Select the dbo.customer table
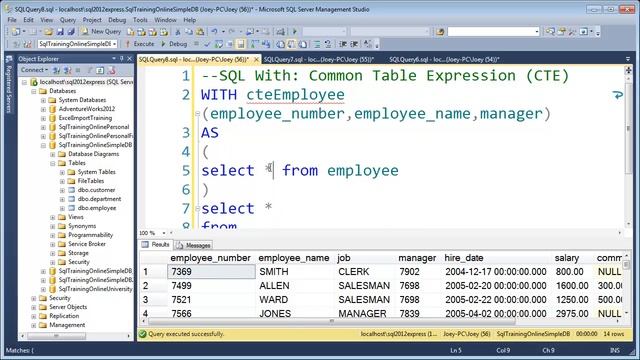Viewport: 640px width, 360px height. pyautogui.click(x=96, y=190)
